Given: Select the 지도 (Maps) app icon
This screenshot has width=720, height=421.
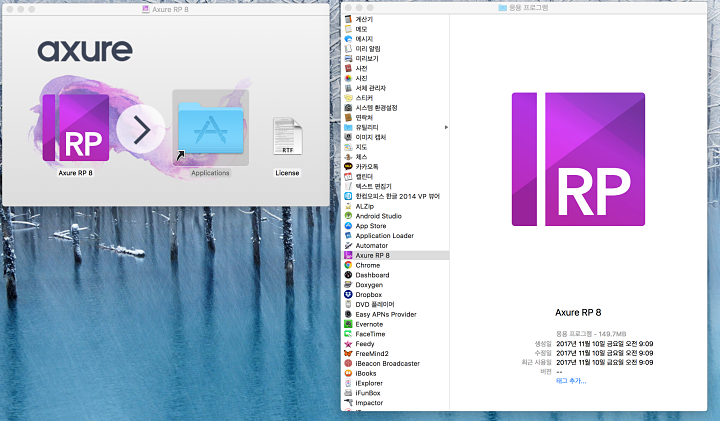Looking at the screenshot, I should 348,147.
